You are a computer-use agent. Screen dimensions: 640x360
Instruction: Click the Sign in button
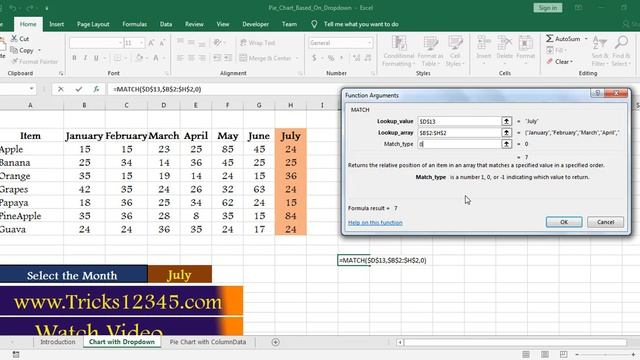(x=547, y=8)
